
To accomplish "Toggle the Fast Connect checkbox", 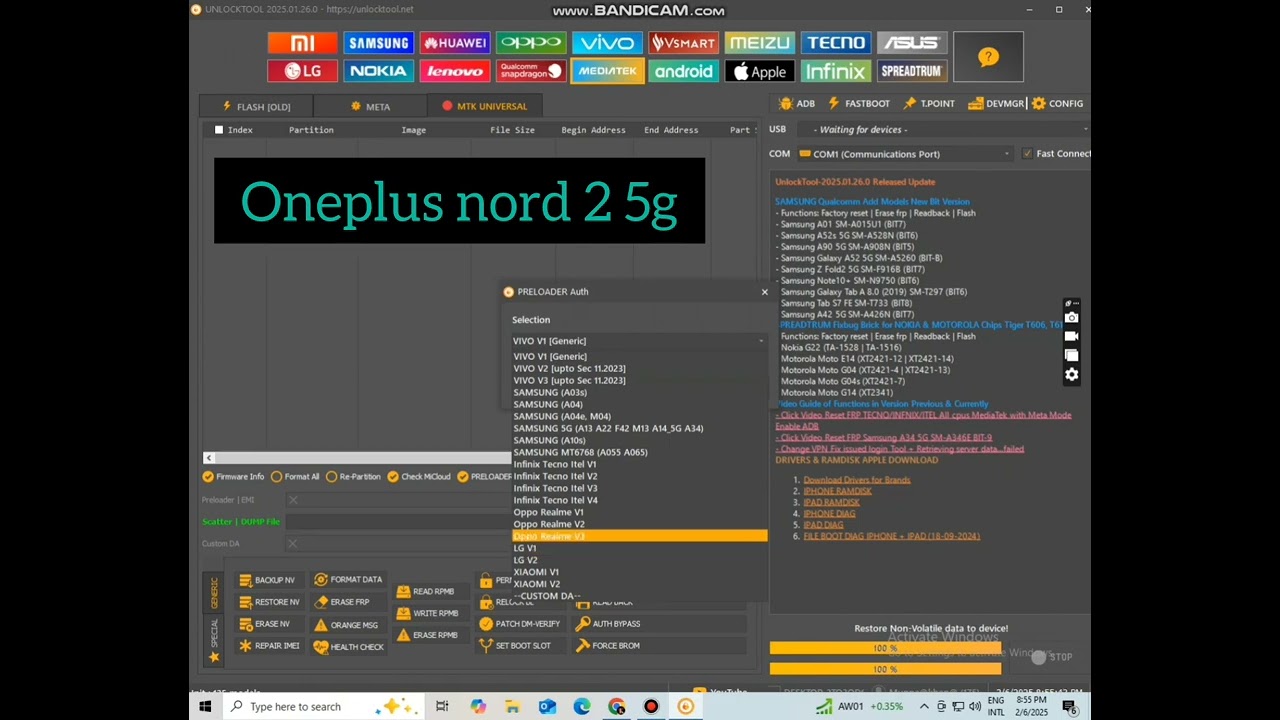I will (1027, 154).
